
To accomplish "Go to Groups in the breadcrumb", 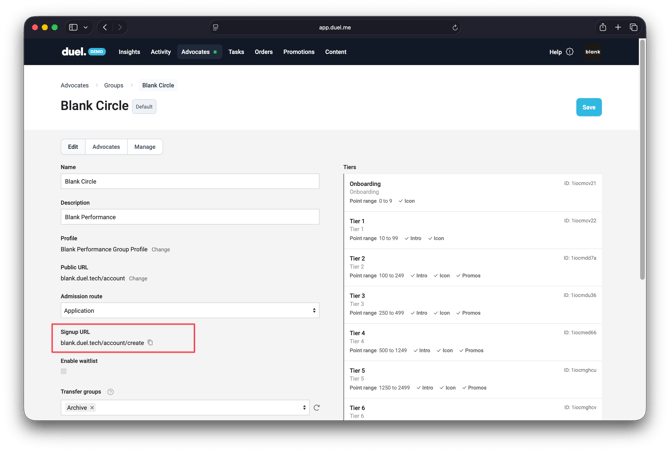I will pos(114,85).
